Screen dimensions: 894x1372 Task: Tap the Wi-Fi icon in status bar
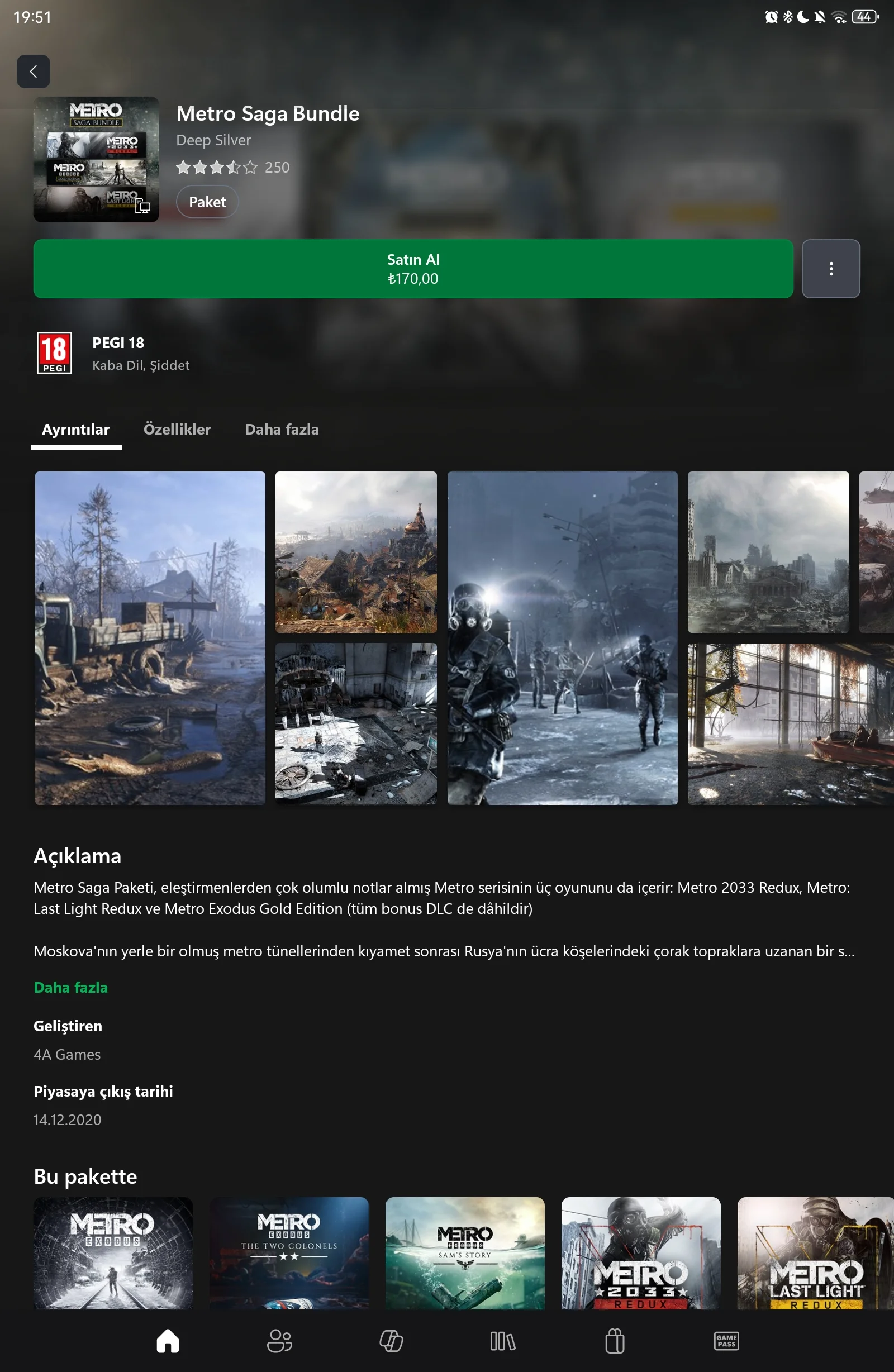[839, 17]
